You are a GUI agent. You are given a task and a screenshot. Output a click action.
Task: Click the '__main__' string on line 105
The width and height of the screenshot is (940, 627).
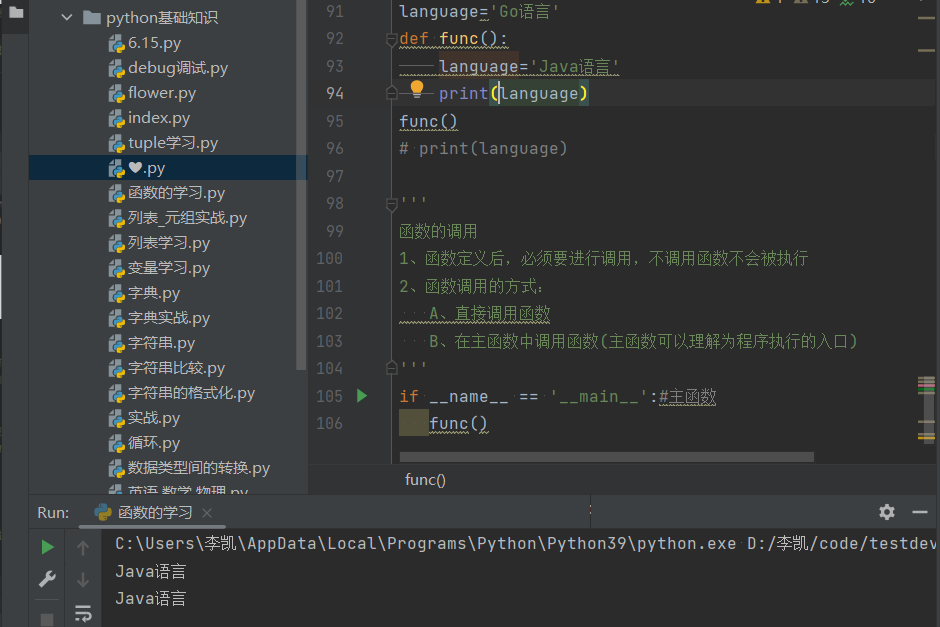point(599,396)
